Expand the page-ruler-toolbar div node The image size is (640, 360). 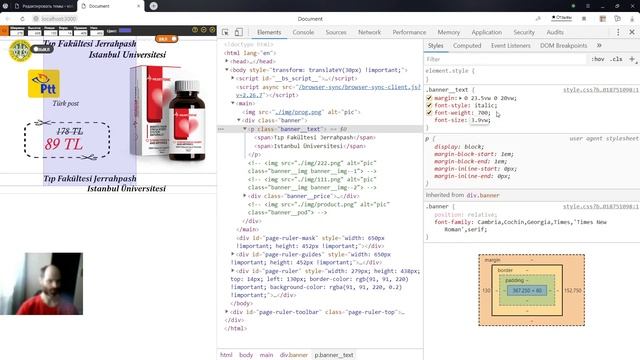tap(227, 312)
